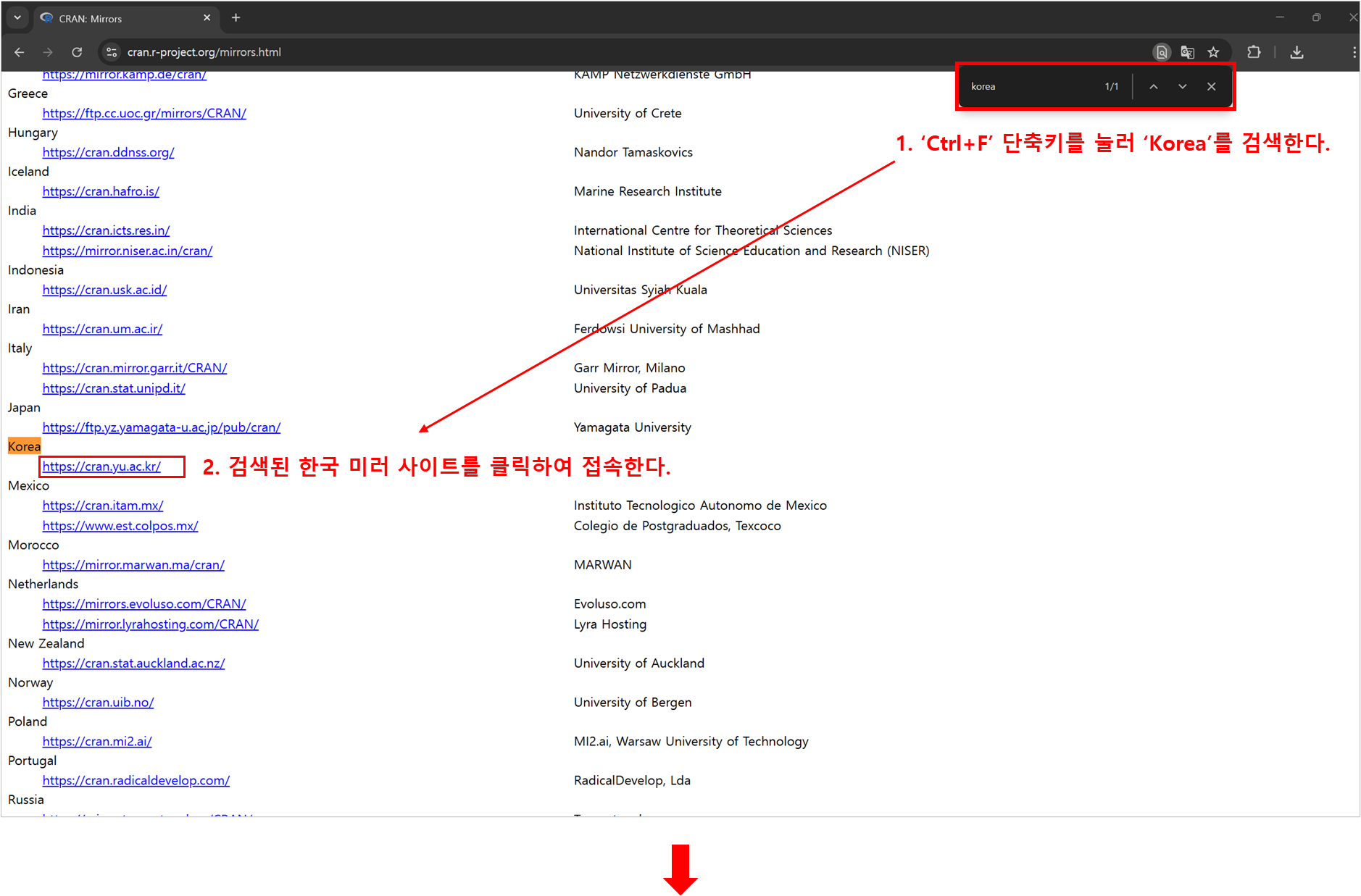Jump to the next 'korea' search match
Viewport: 1361px width, 896px height.
[x=1182, y=85]
